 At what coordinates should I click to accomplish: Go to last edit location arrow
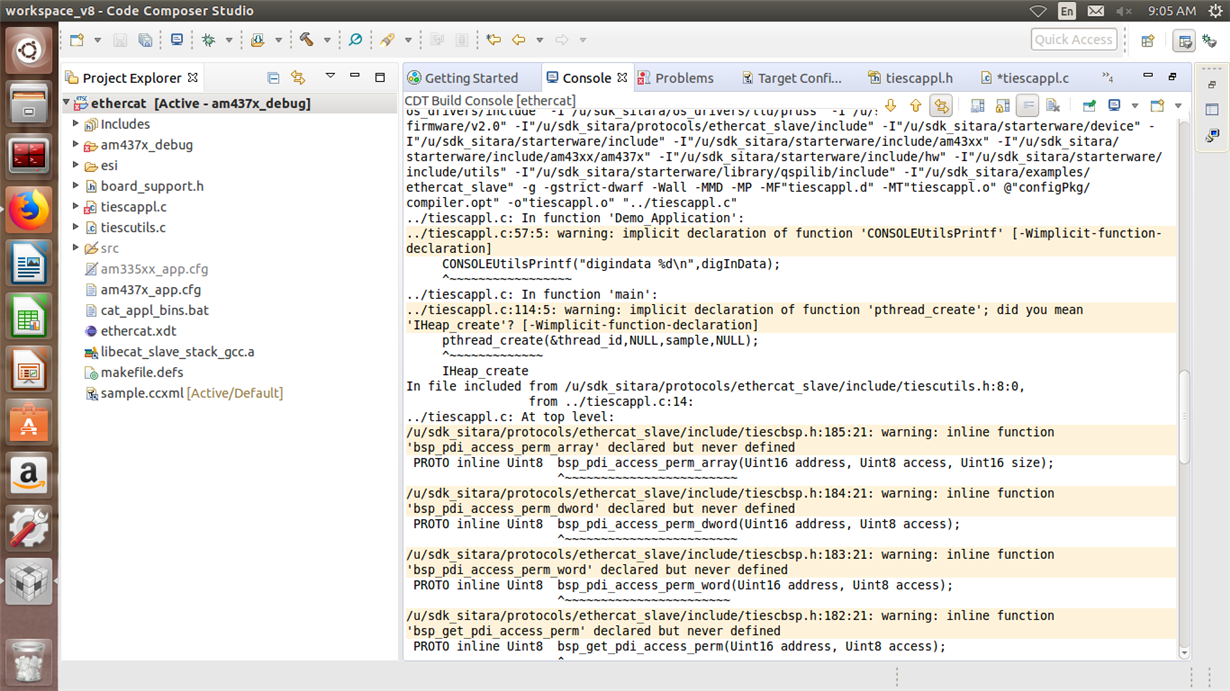493,40
